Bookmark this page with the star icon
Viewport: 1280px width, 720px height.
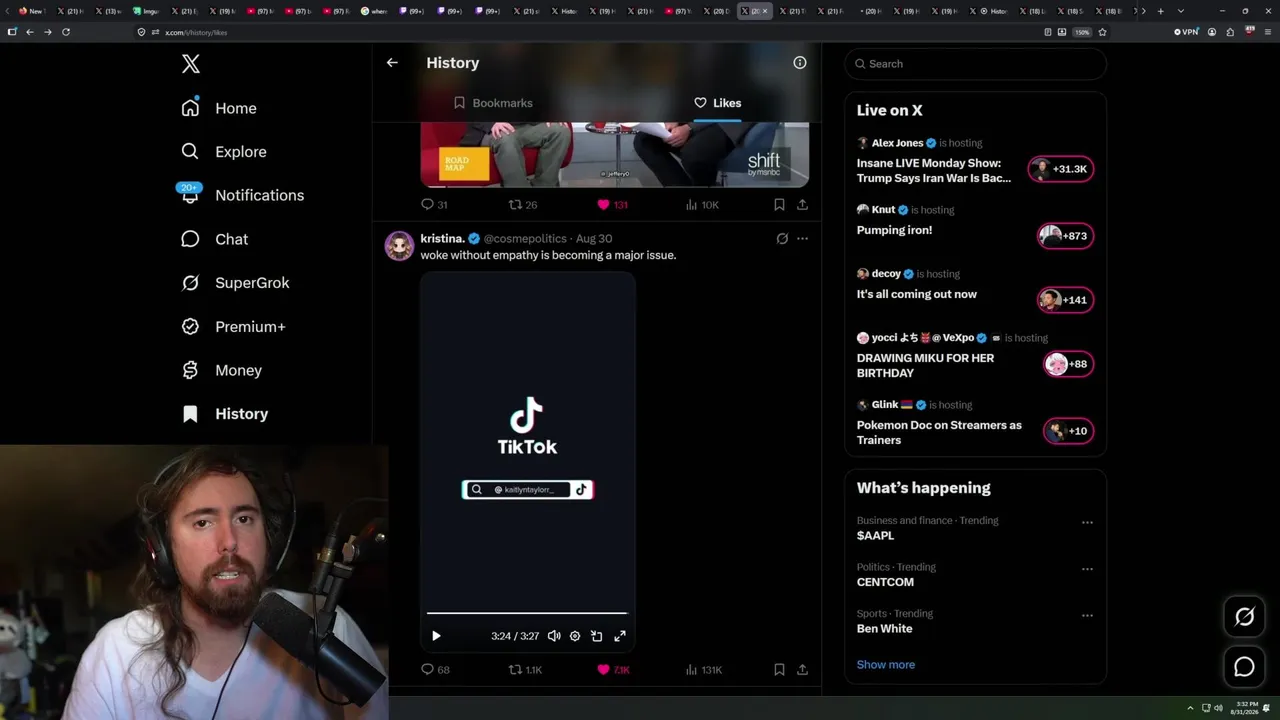[x=1102, y=32]
